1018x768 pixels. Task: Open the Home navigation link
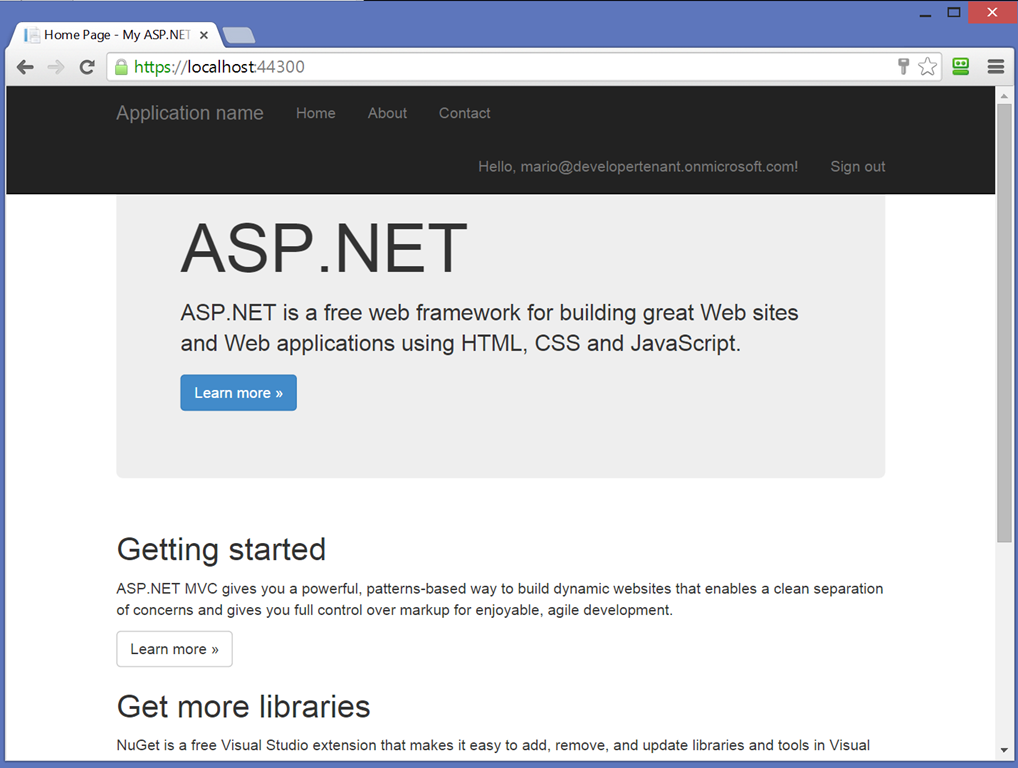[316, 113]
